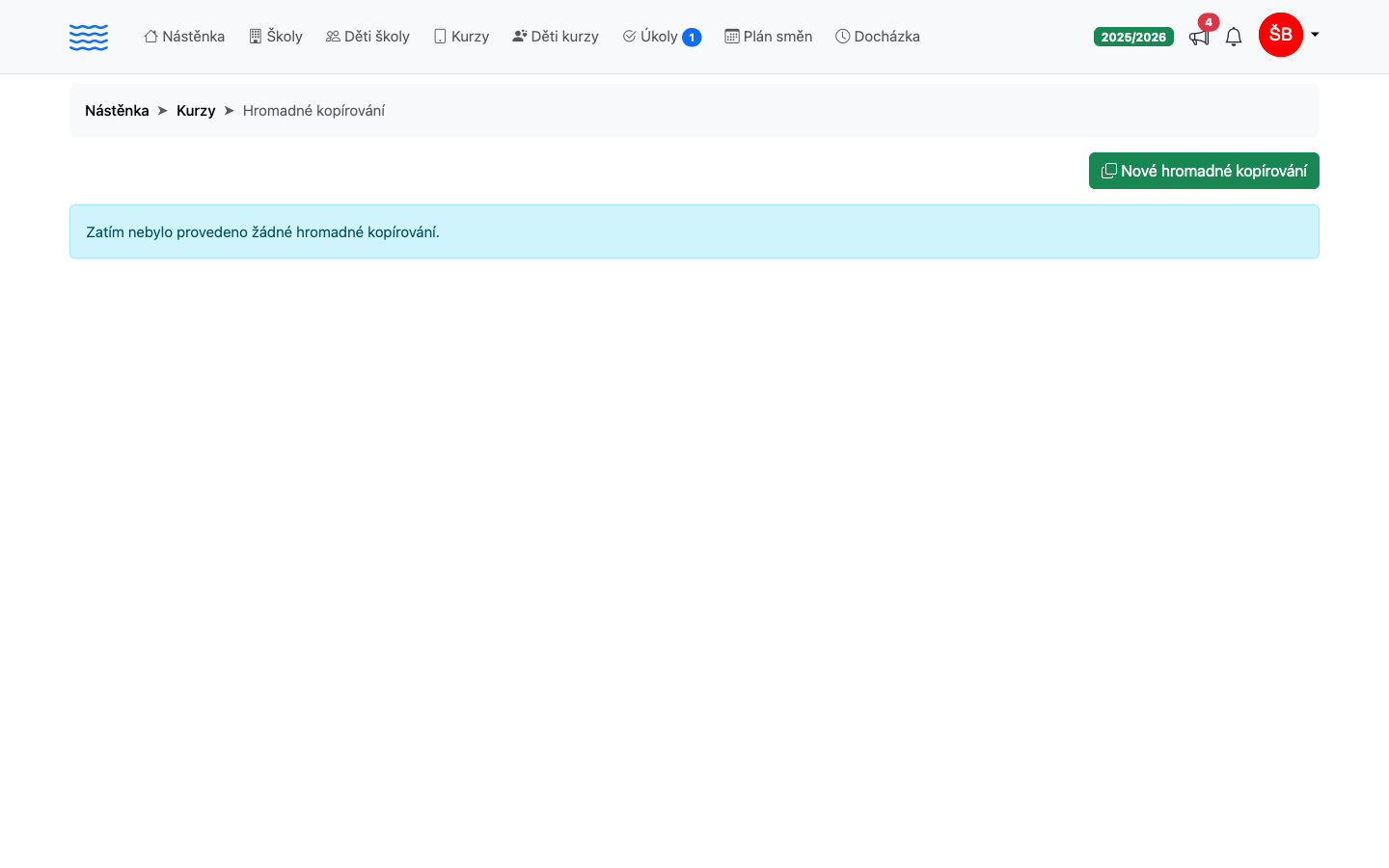
Task: Click the blue Úkoly count badge
Action: (692, 38)
